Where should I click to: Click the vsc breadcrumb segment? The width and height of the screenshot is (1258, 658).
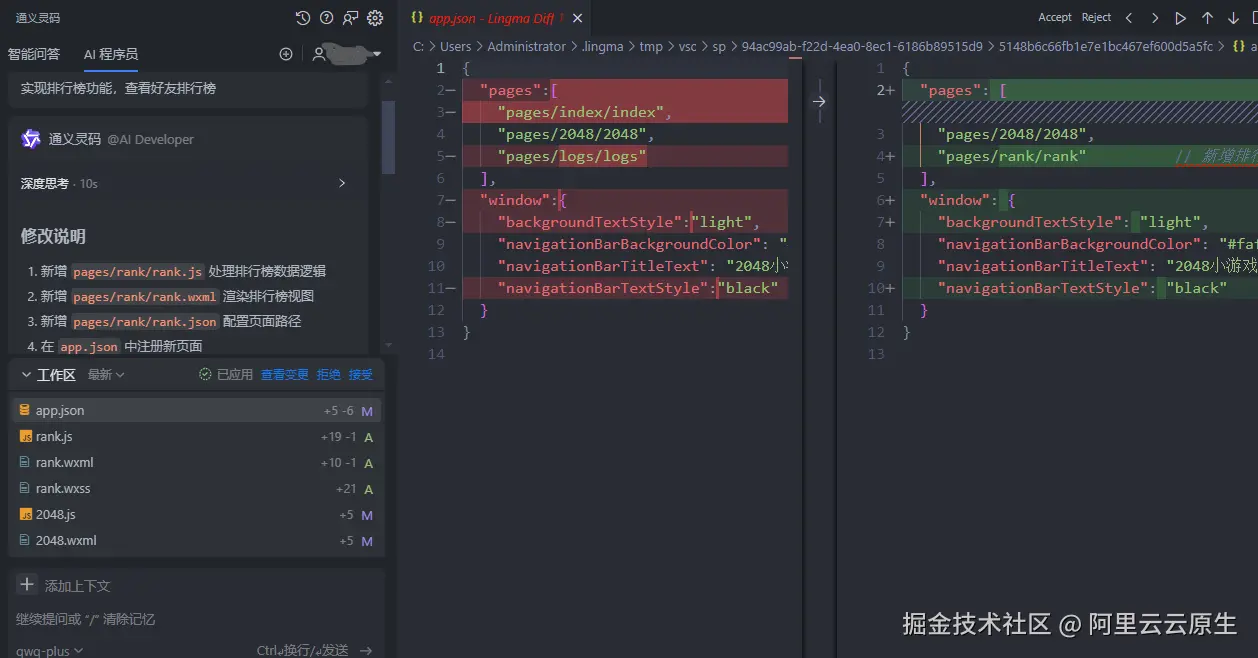(688, 46)
